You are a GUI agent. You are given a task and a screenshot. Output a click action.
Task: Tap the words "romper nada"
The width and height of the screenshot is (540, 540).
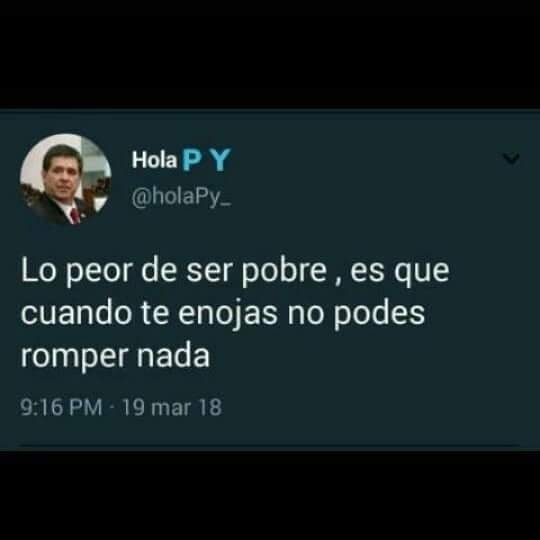click(115, 357)
